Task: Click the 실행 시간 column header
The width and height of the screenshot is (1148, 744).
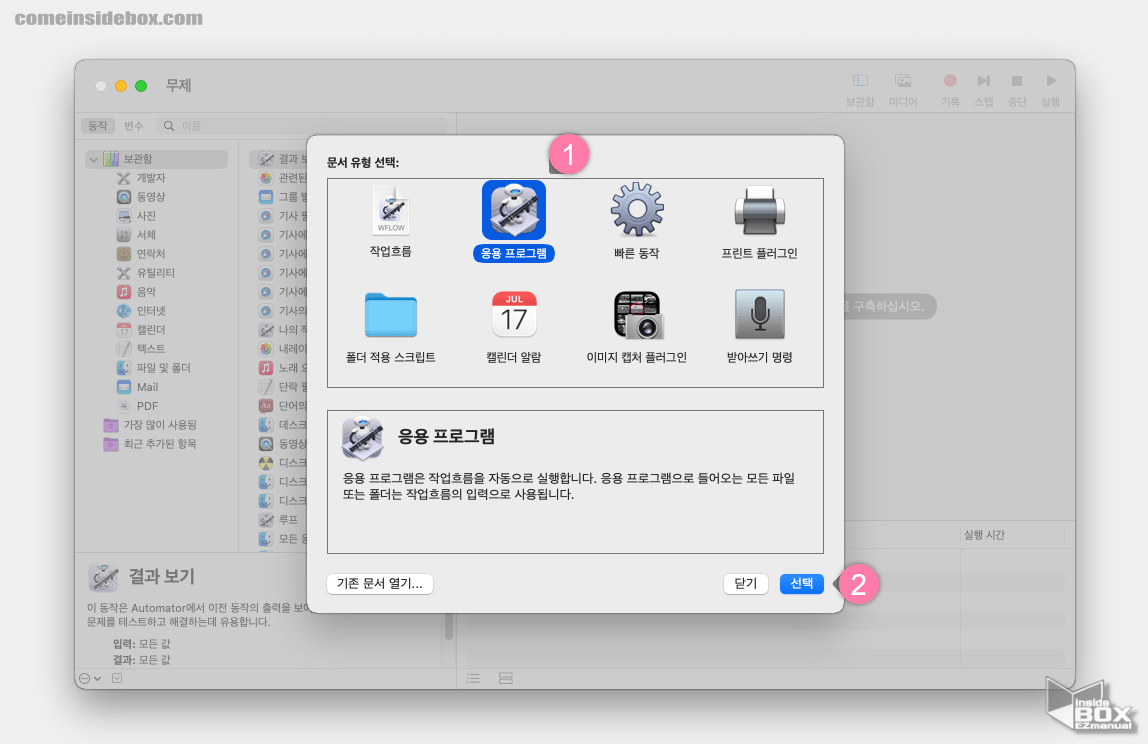Action: tap(984, 535)
